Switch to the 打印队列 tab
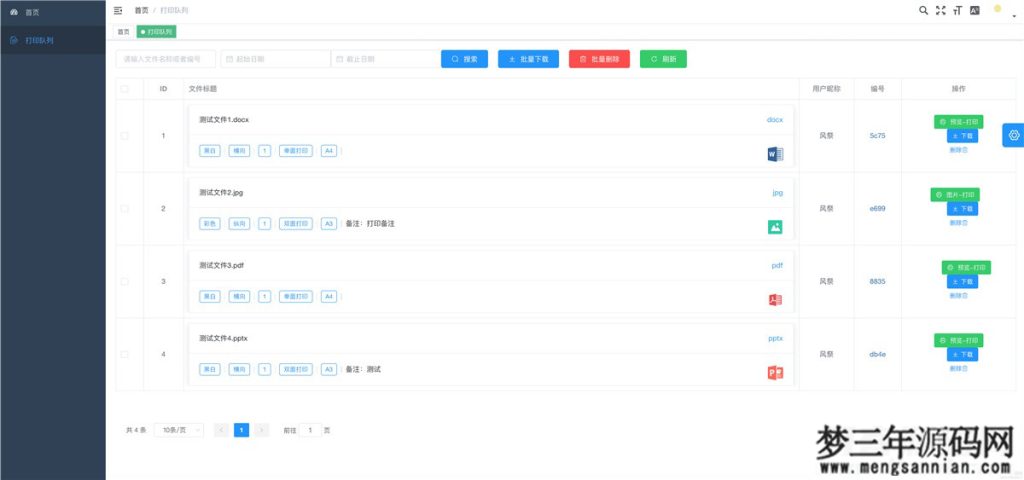This screenshot has height=480, width=1024. [x=156, y=32]
